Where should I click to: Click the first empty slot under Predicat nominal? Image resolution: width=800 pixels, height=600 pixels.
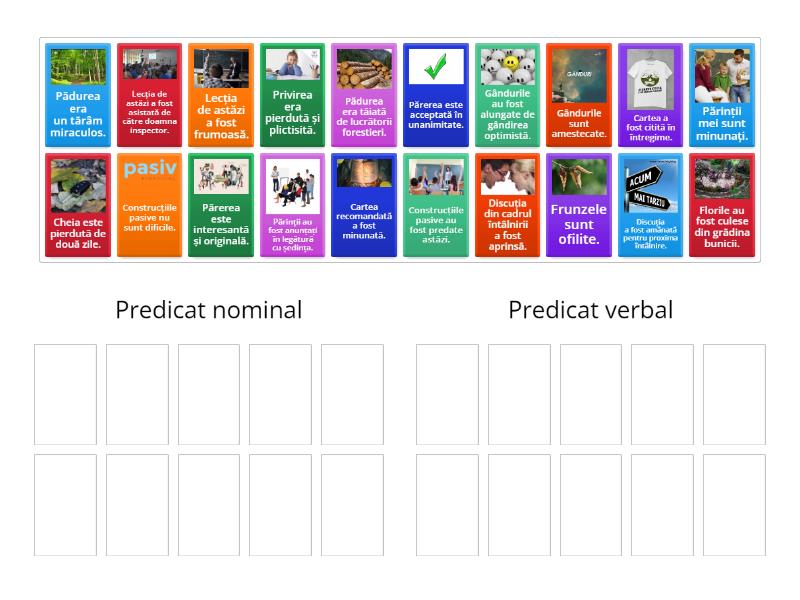coord(66,394)
